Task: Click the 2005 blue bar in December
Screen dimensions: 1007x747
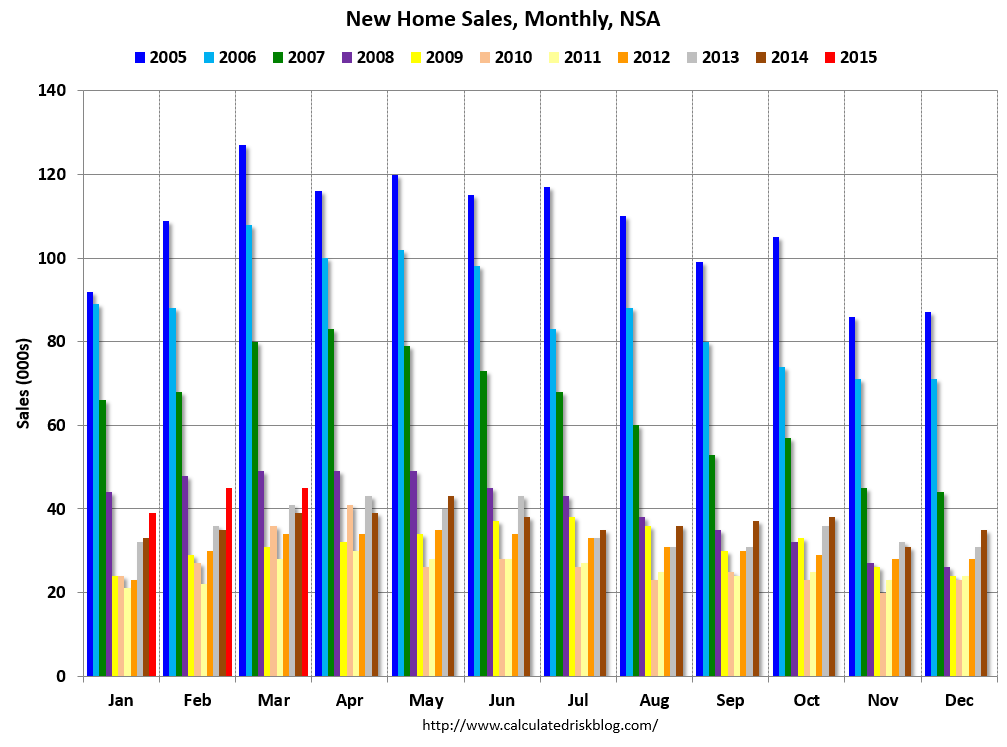Action: point(928,494)
